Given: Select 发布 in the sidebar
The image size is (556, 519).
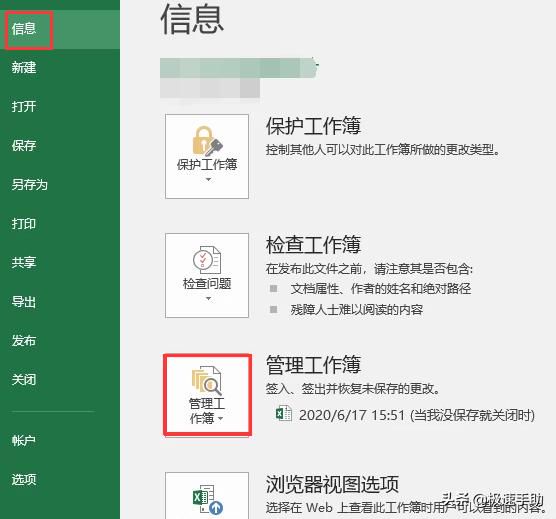Looking at the screenshot, I should [24, 341].
